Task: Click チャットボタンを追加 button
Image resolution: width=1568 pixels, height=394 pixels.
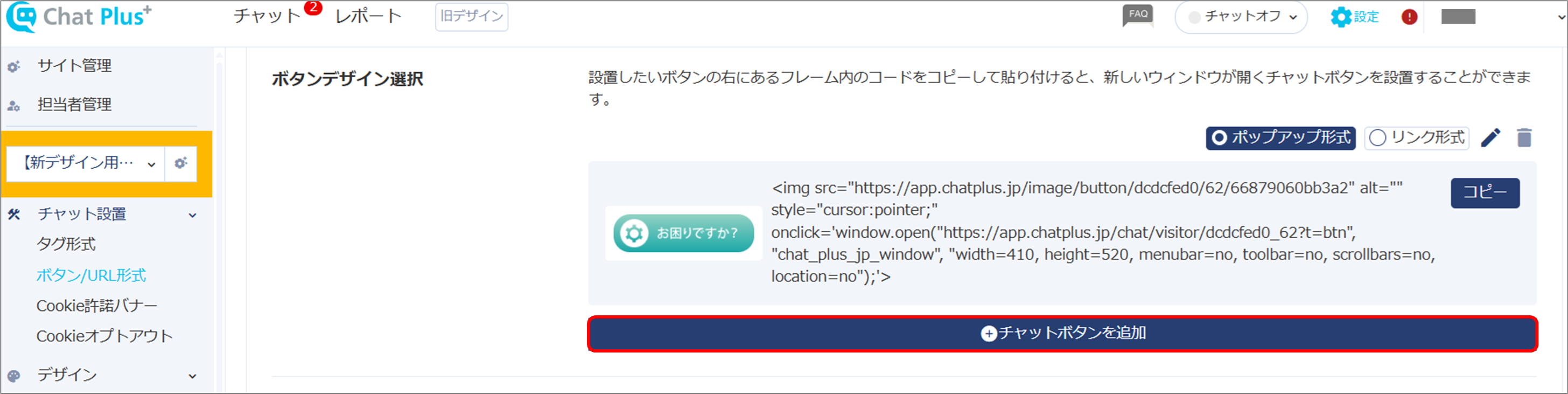Action: click(1063, 334)
